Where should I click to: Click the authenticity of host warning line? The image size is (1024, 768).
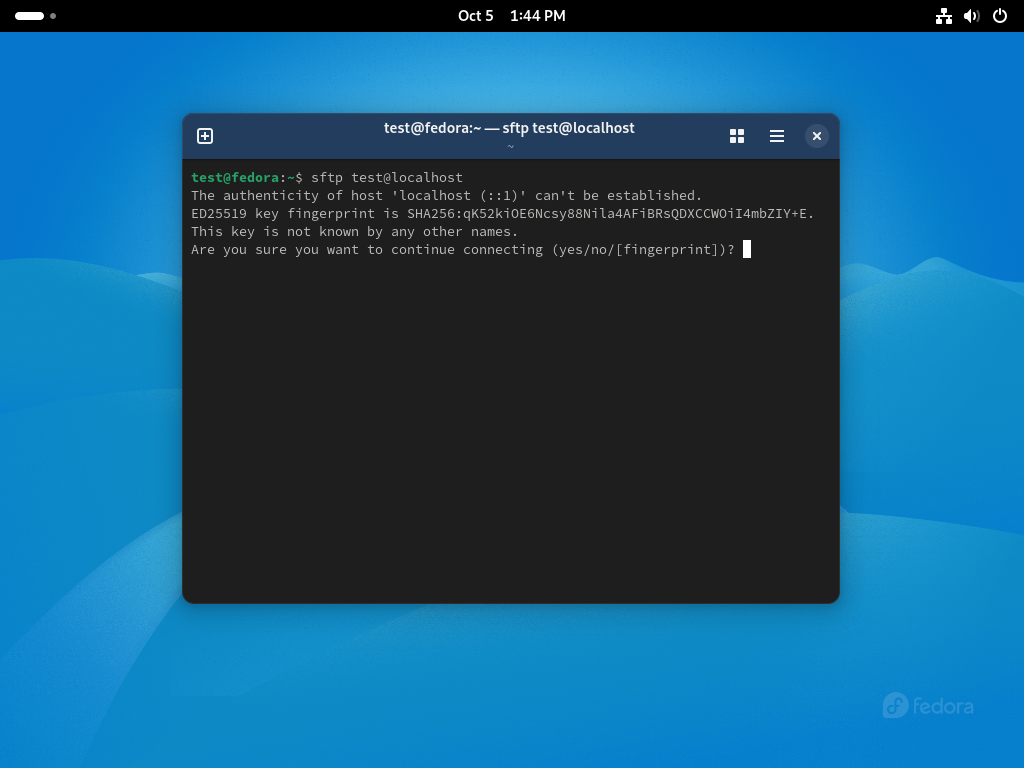(x=446, y=195)
